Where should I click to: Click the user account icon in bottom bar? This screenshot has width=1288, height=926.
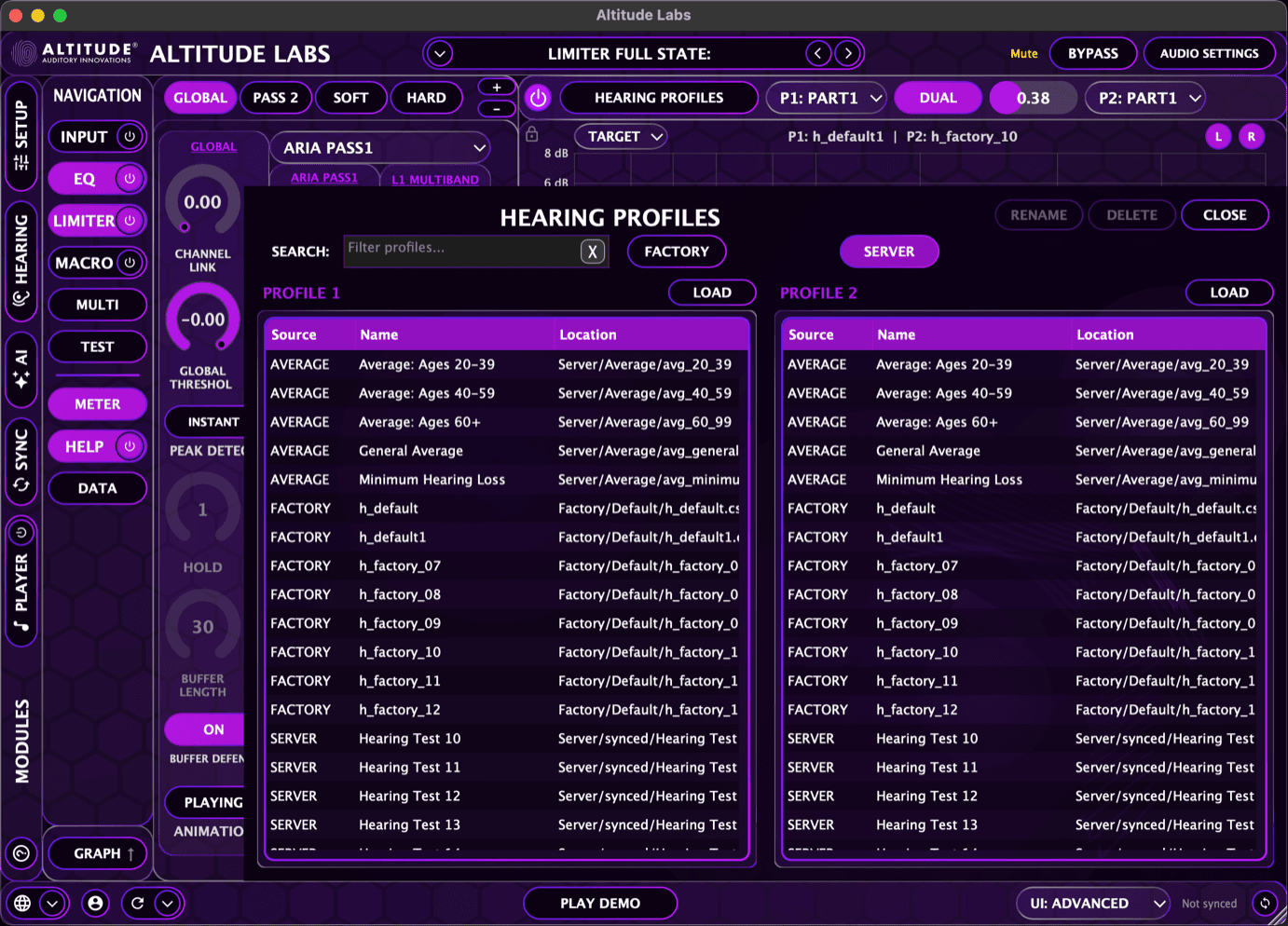[x=95, y=903]
